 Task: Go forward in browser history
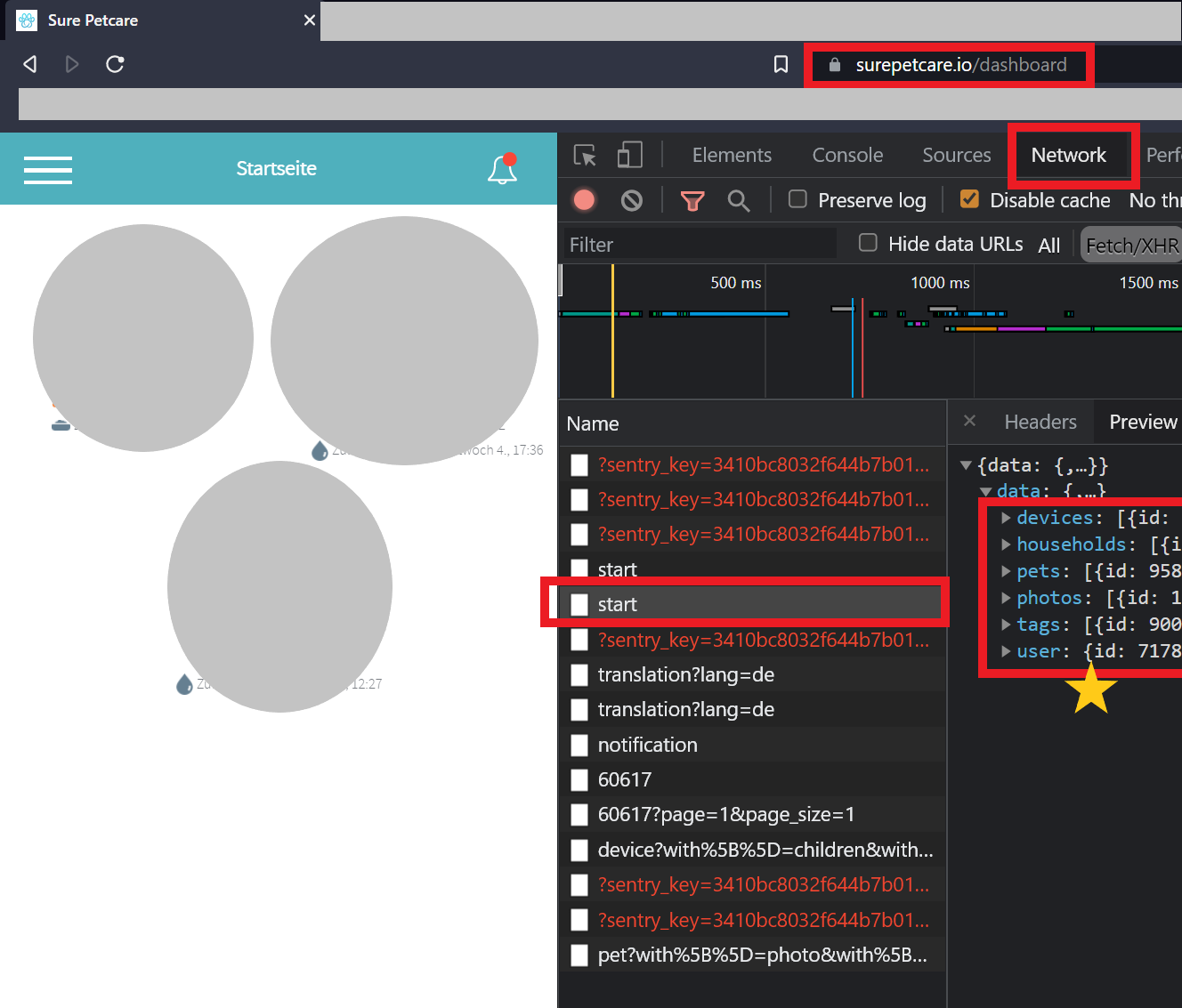72,64
